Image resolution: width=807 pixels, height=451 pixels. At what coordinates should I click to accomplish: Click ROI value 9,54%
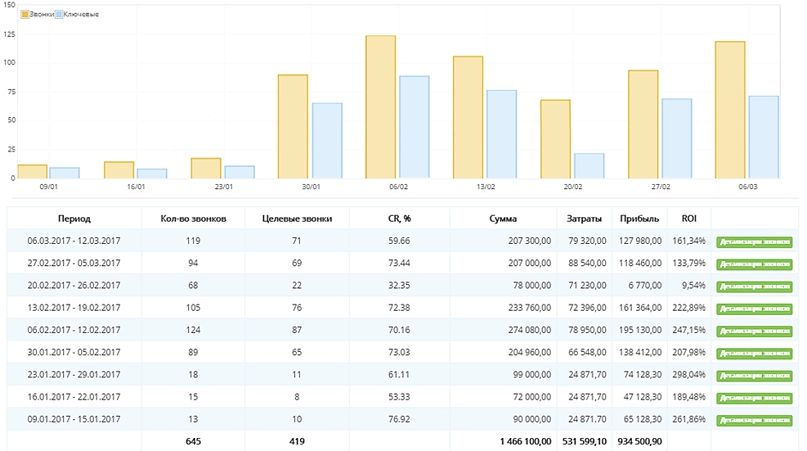(x=694, y=285)
